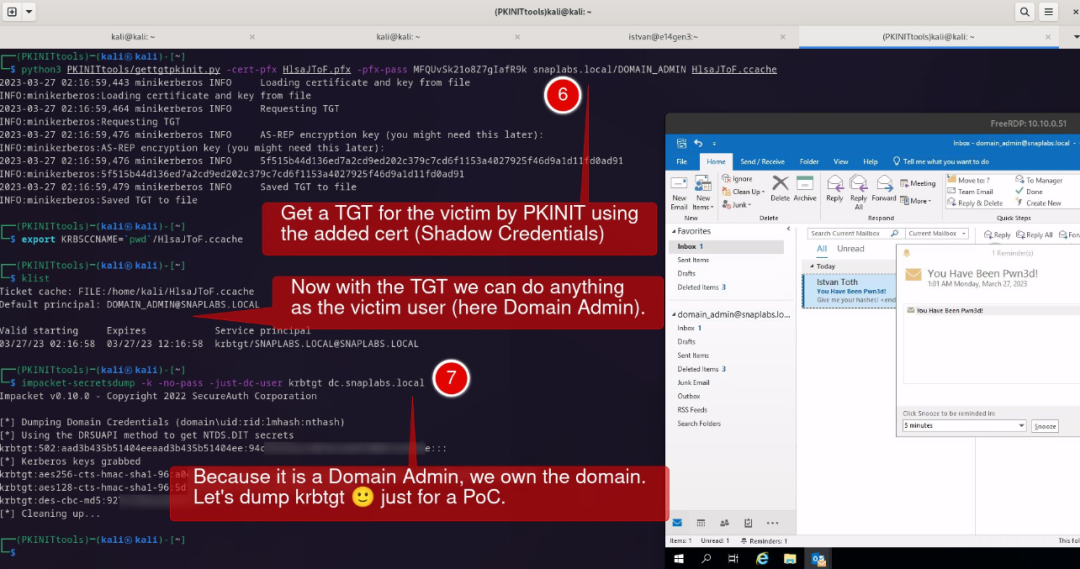Image resolution: width=1080 pixels, height=569 pixels.
Task: Open Sent Items under Favorites
Action: [692, 260]
